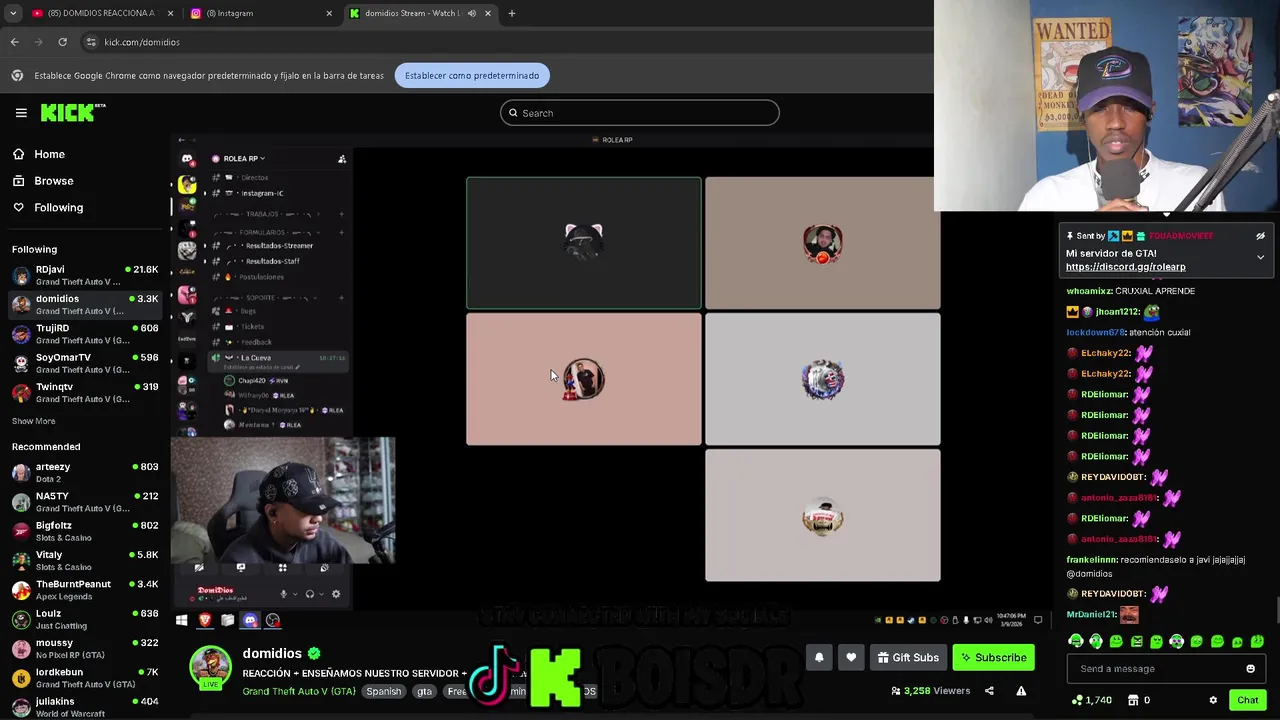Reload the page in Chrome
This screenshot has width=1280, height=720.
click(62, 42)
